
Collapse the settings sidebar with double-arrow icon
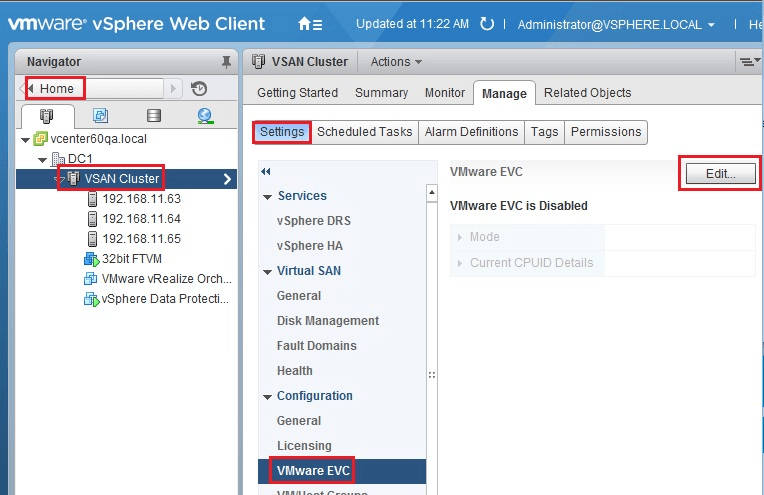click(x=266, y=171)
